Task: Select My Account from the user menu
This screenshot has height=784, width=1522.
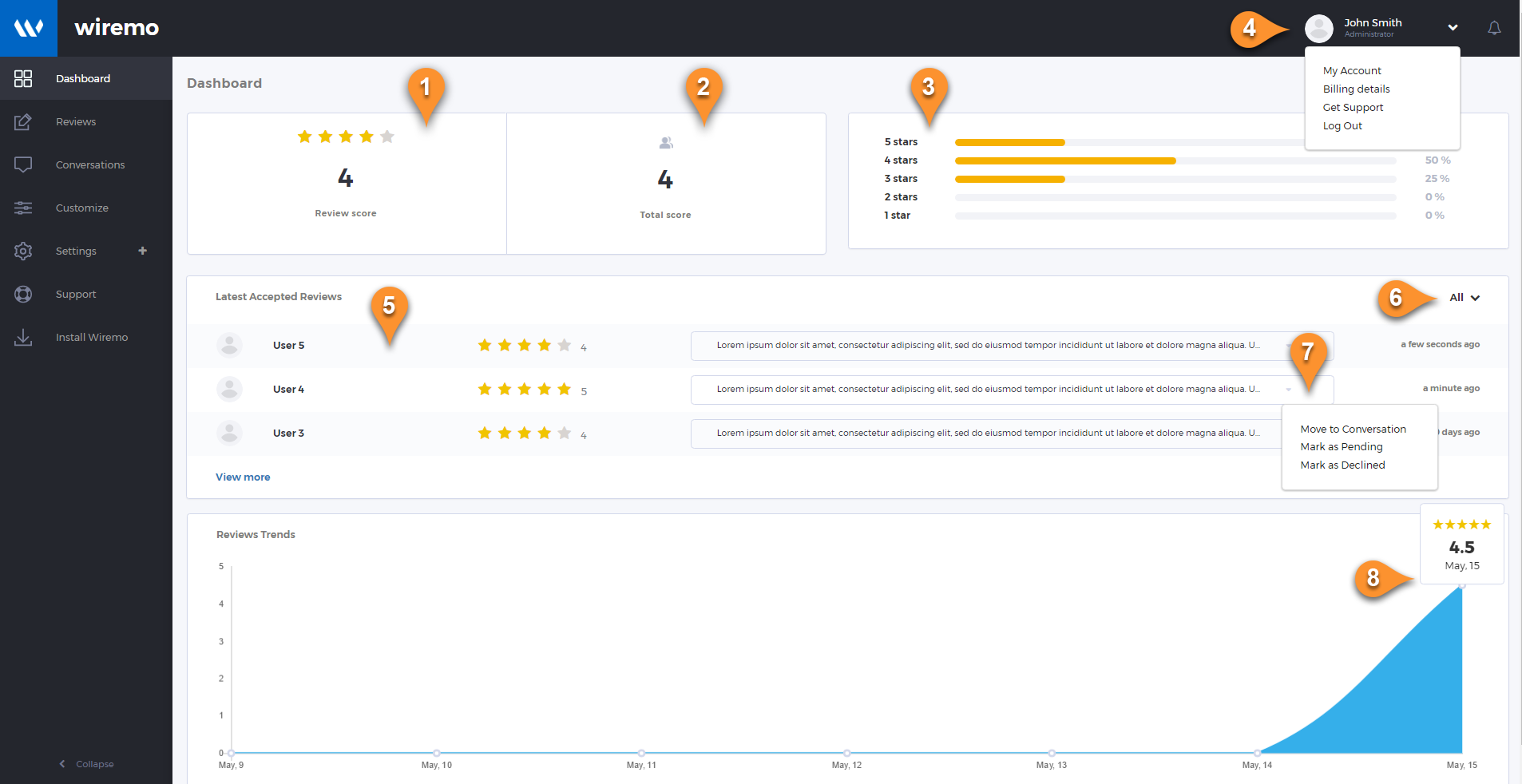Action: (1352, 70)
